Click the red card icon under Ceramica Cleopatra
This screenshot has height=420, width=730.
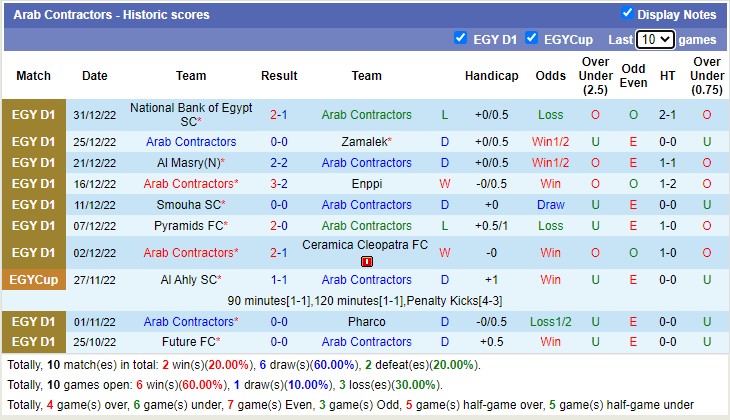366,261
